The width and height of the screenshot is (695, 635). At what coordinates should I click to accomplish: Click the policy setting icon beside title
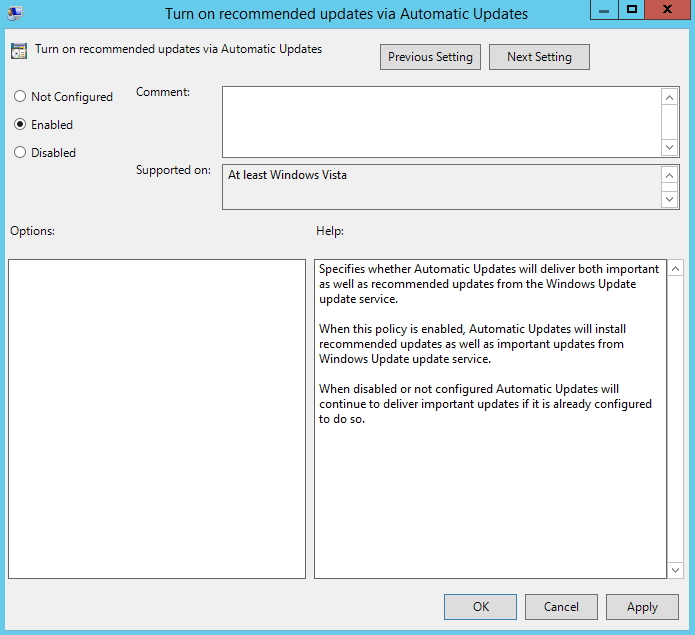[x=19, y=51]
